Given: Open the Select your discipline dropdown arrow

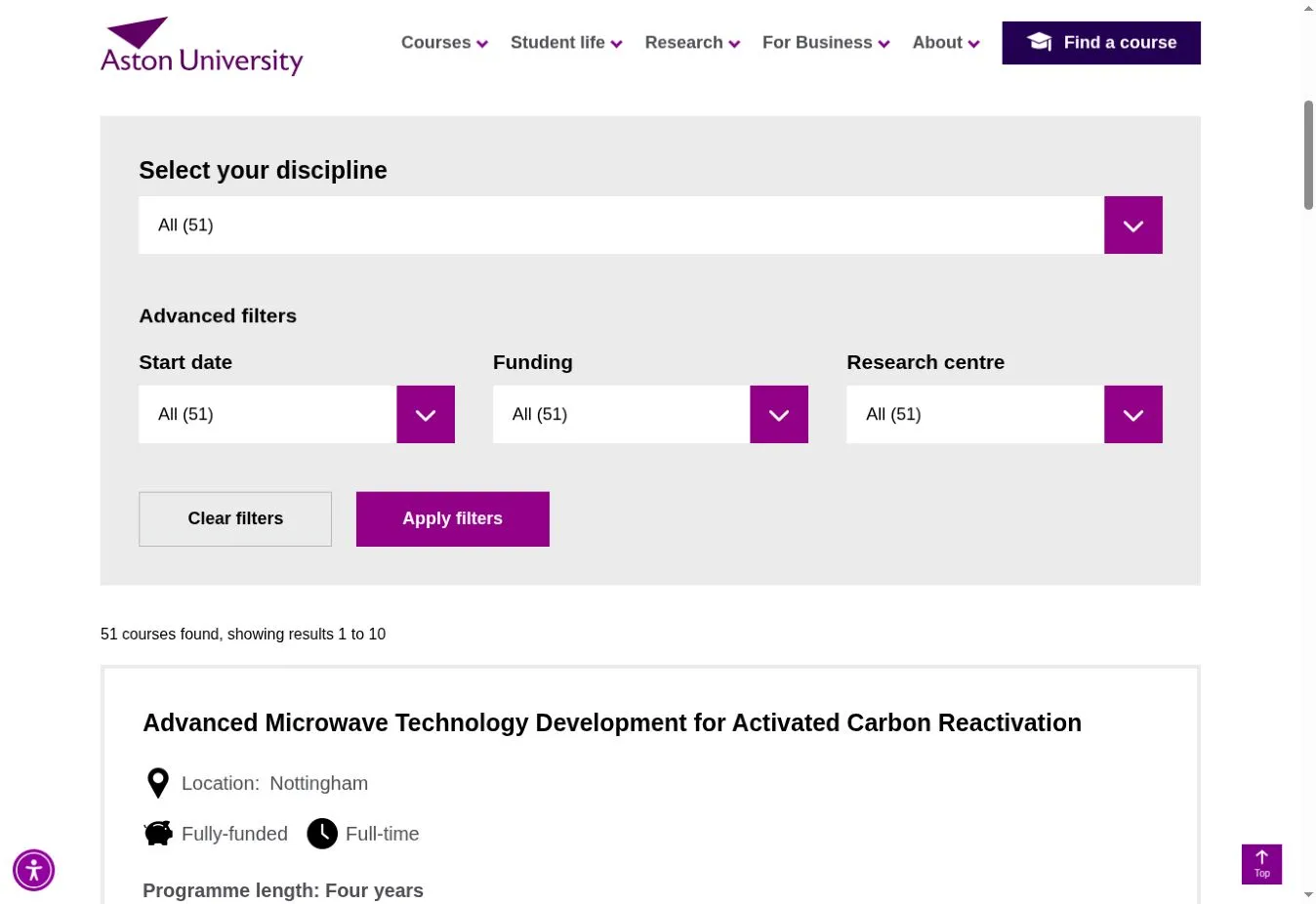Looking at the screenshot, I should tap(1133, 226).
